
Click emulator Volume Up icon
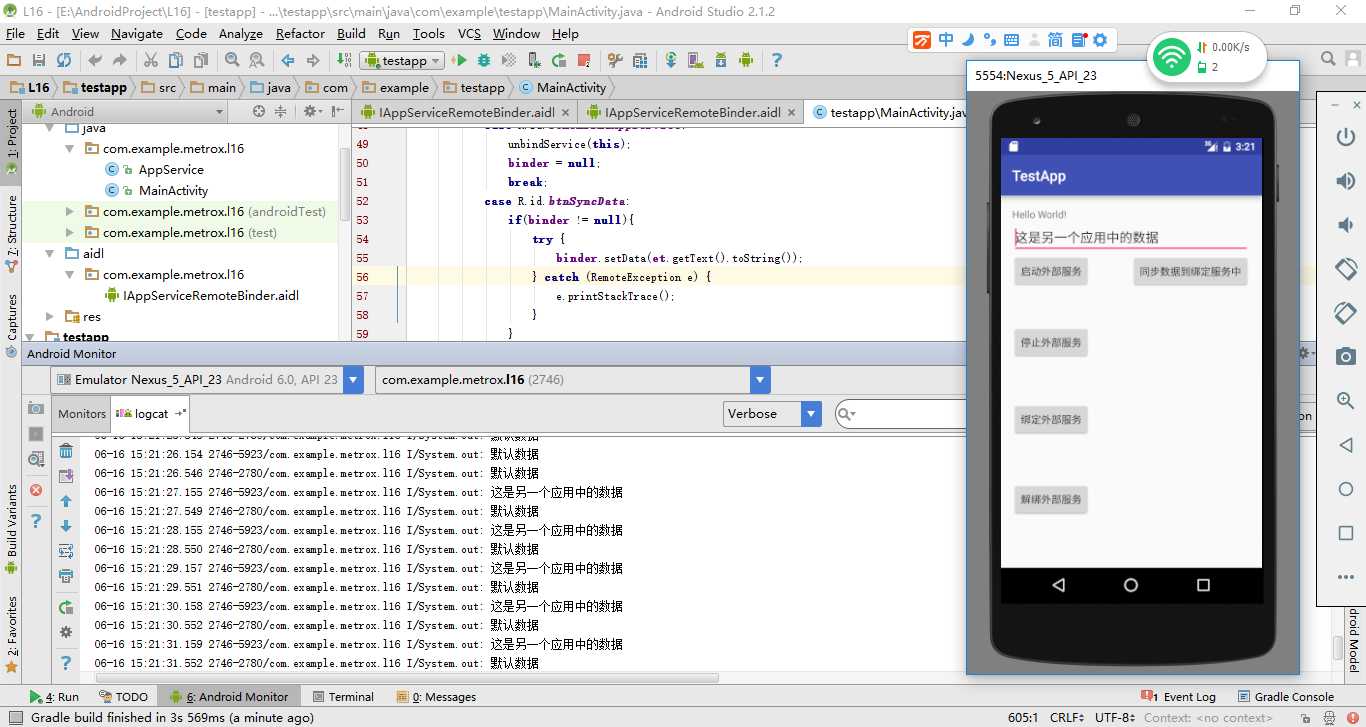coord(1345,181)
